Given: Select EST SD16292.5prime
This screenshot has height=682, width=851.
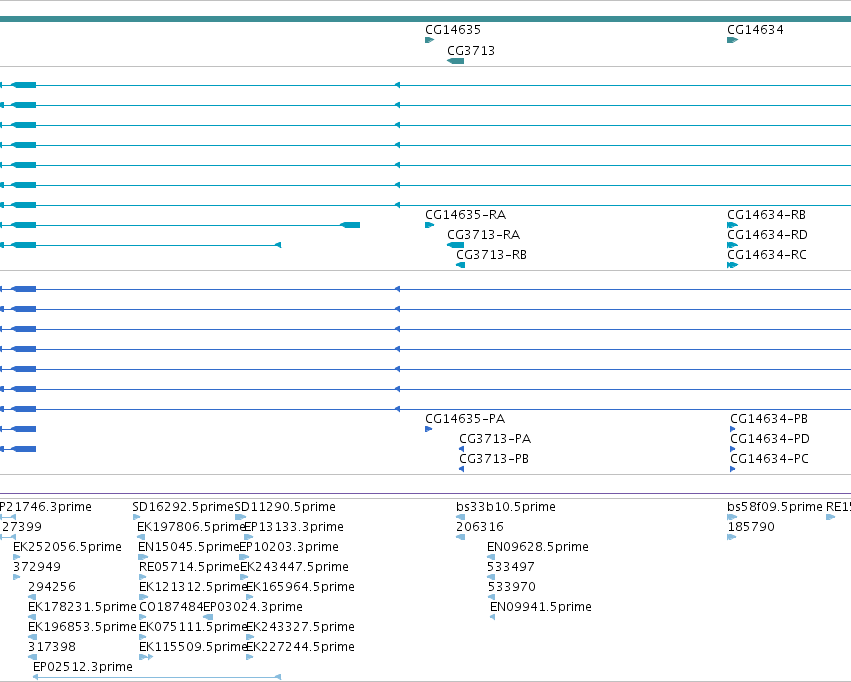Looking at the screenshot, I should [x=183, y=507].
